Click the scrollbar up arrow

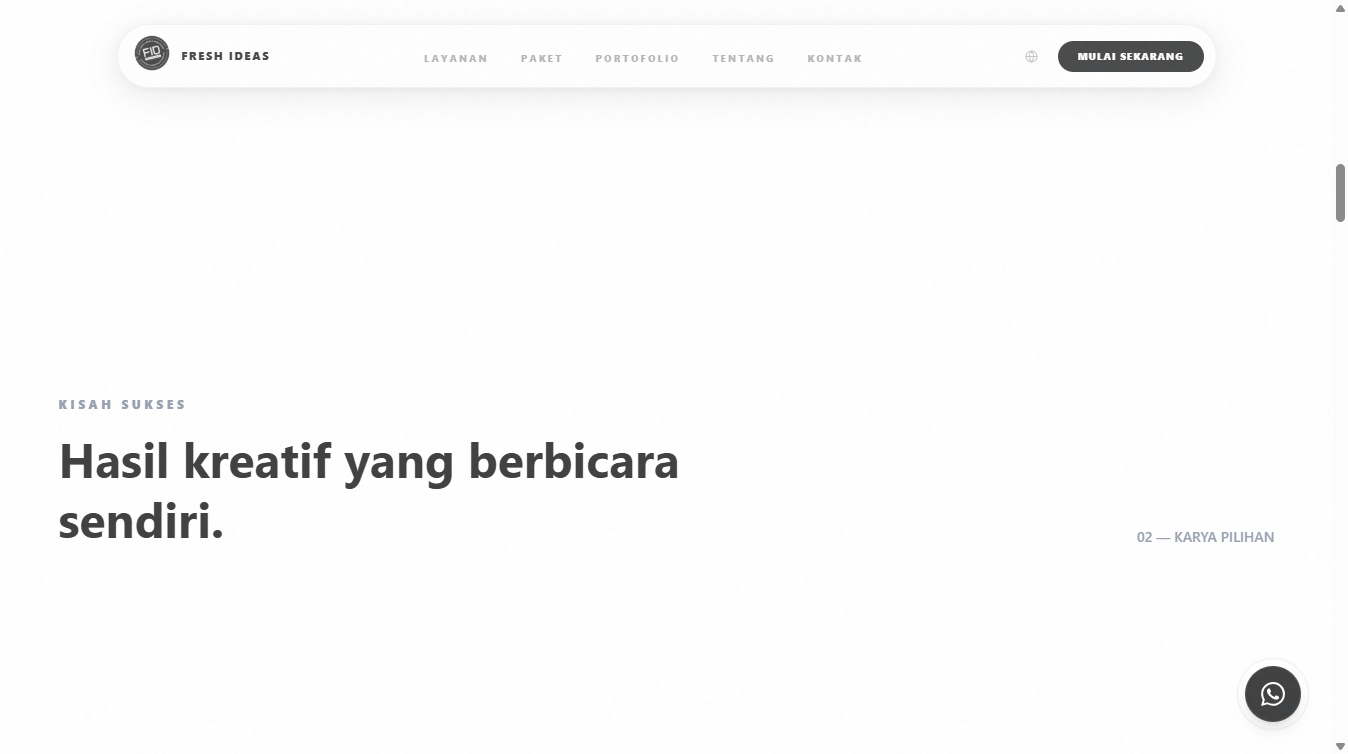[x=1341, y=8]
